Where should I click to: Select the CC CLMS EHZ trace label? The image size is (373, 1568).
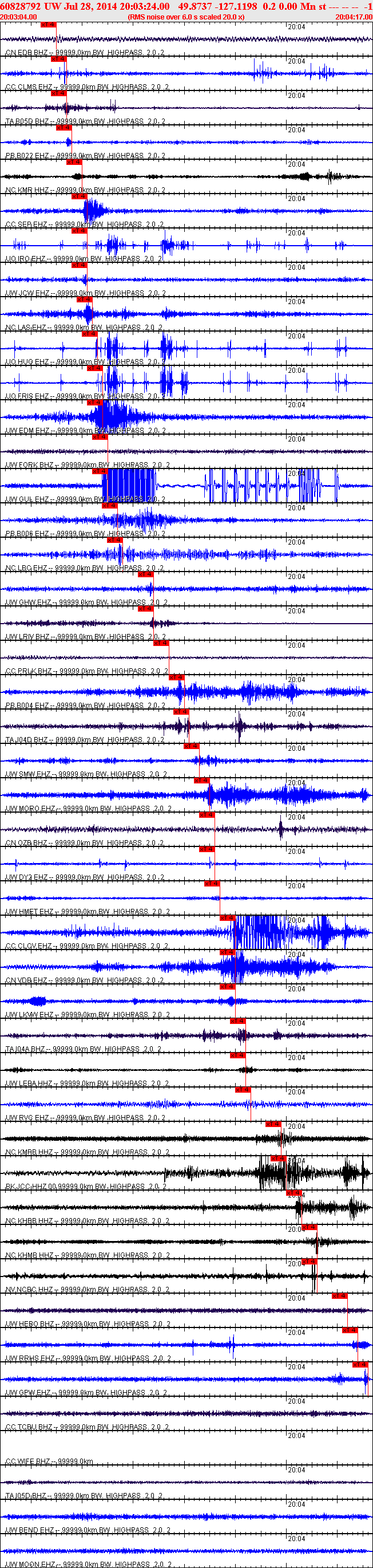87,87
